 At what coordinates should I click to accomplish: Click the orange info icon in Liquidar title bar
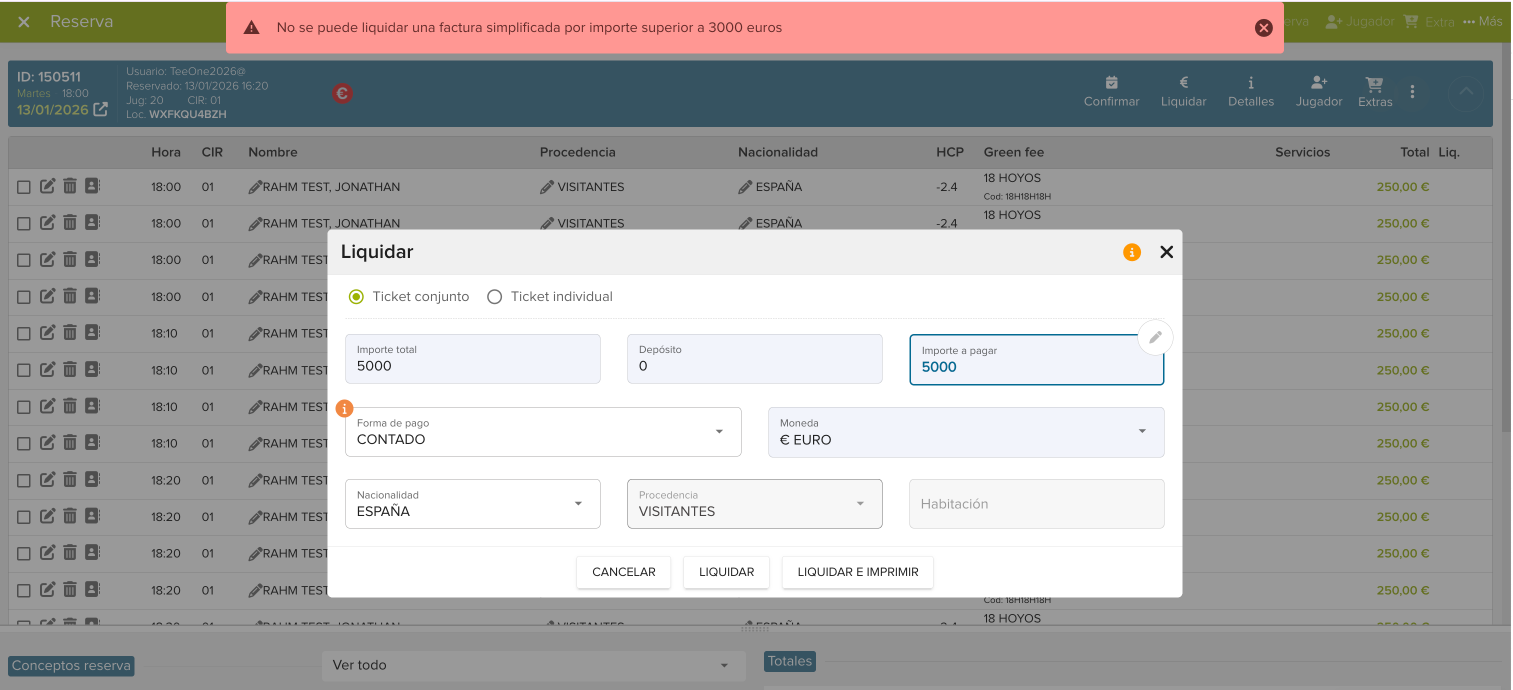(1132, 252)
